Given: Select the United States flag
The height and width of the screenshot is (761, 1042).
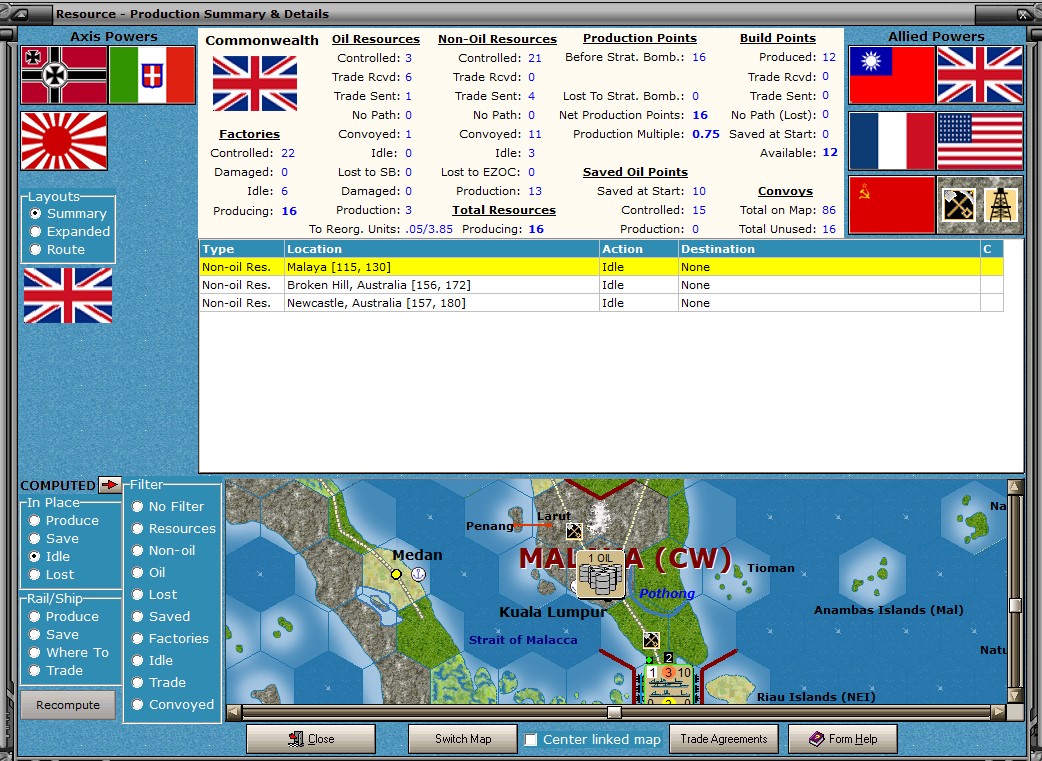Looking at the screenshot, I should [980, 141].
